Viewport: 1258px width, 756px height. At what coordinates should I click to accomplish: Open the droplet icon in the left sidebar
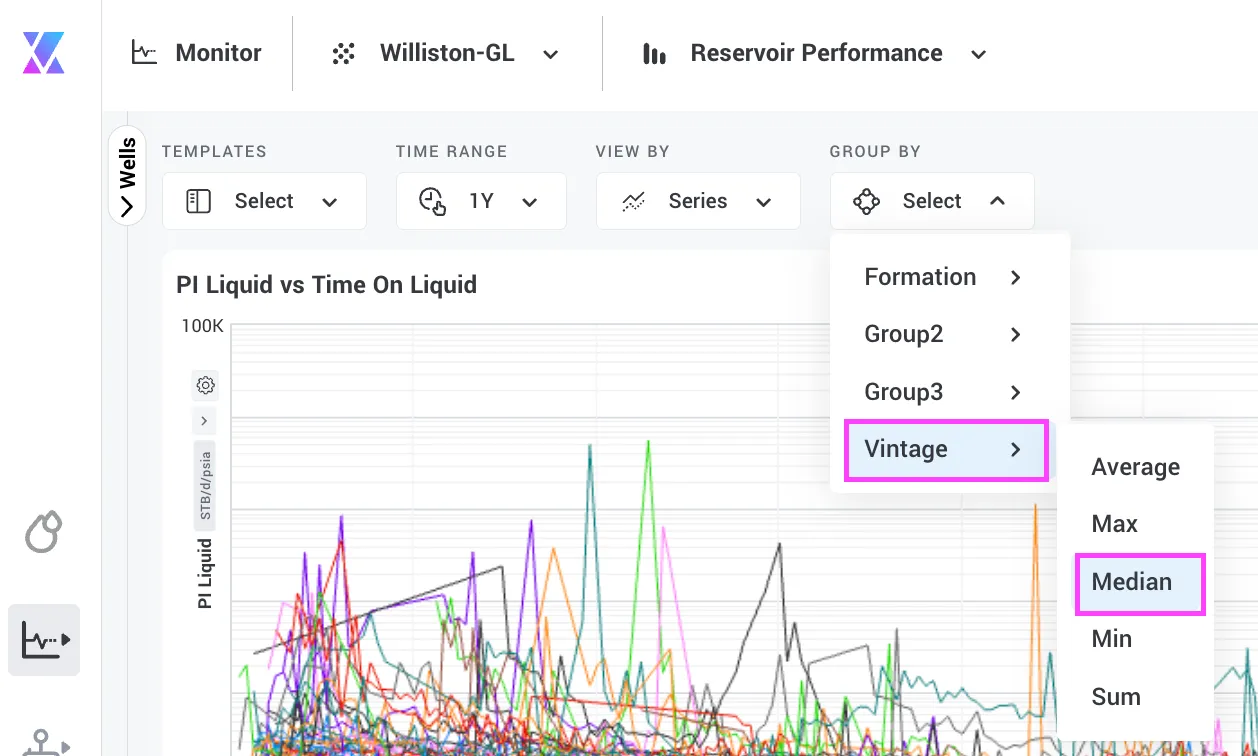pyautogui.click(x=44, y=532)
